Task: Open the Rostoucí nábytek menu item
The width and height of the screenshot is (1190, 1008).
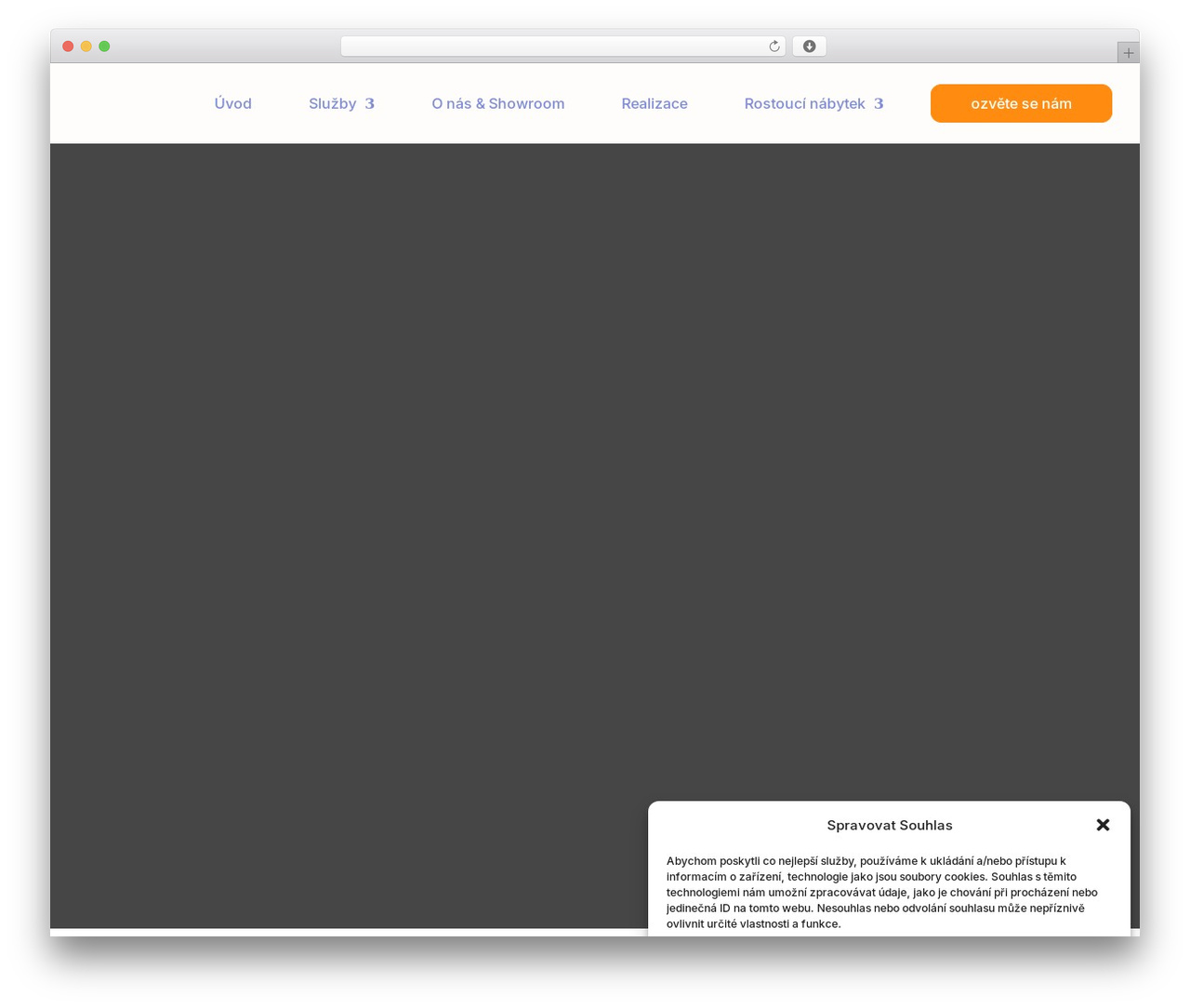Action: coord(804,103)
